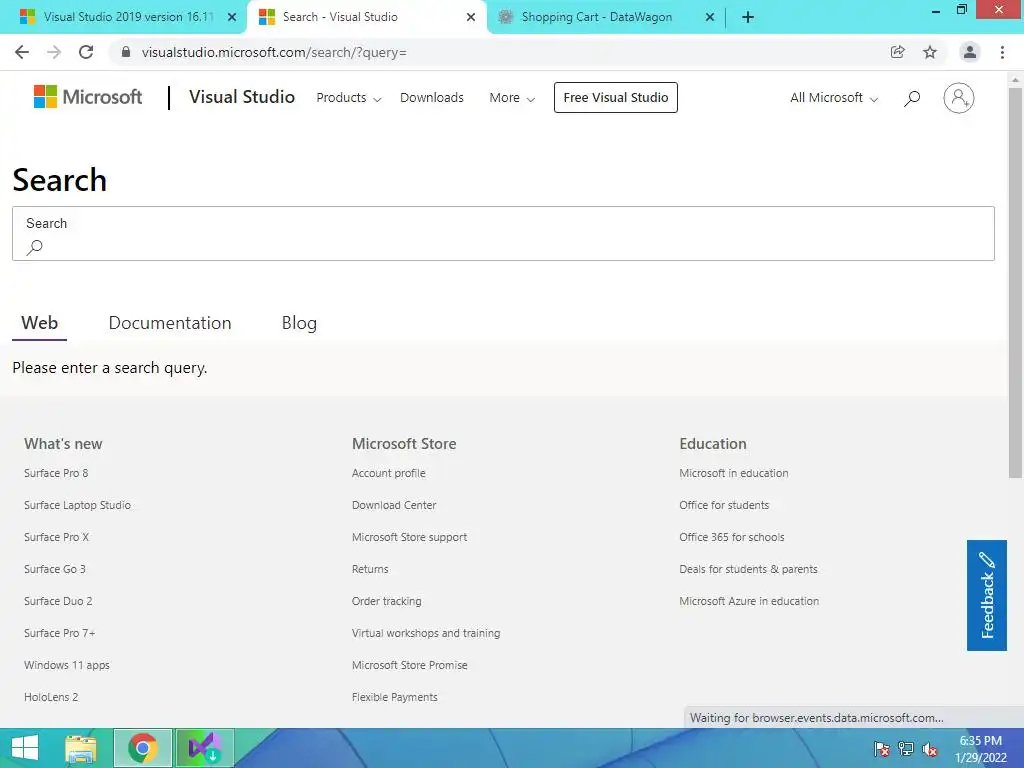Viewport: 1024px width, 768px height.
Task: Open the Surface Pro X link
Action: click(x=56, y=537)
